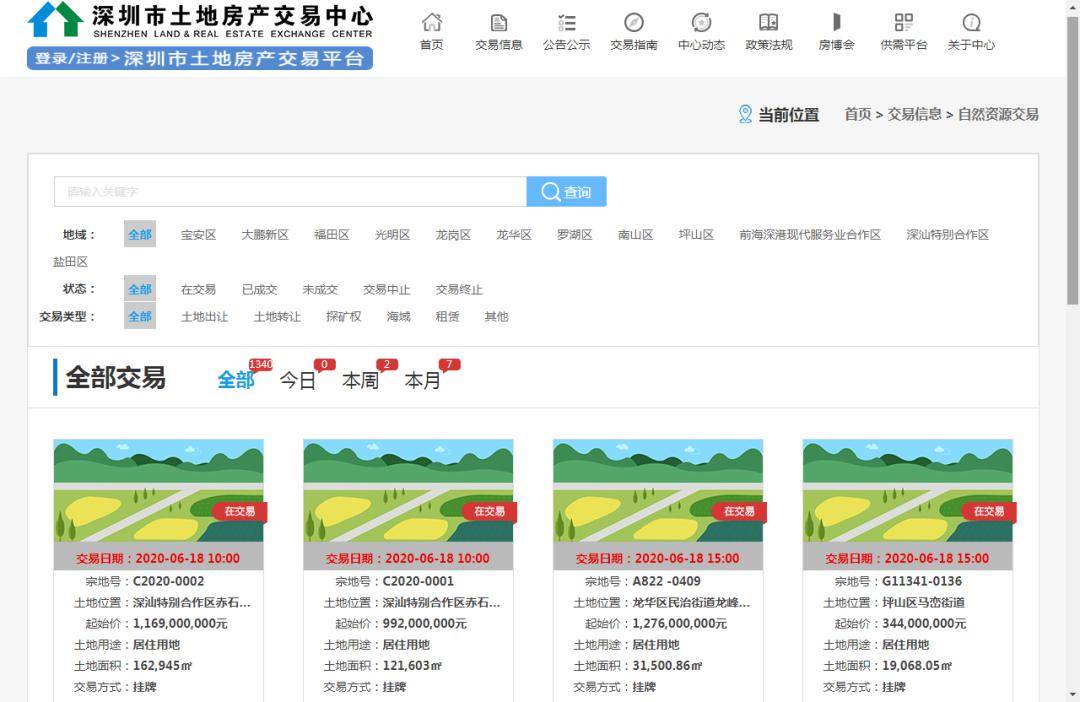Click the keyword search input box
The height and width of the screenshot is (702, 1080).
tap(290, 191)
